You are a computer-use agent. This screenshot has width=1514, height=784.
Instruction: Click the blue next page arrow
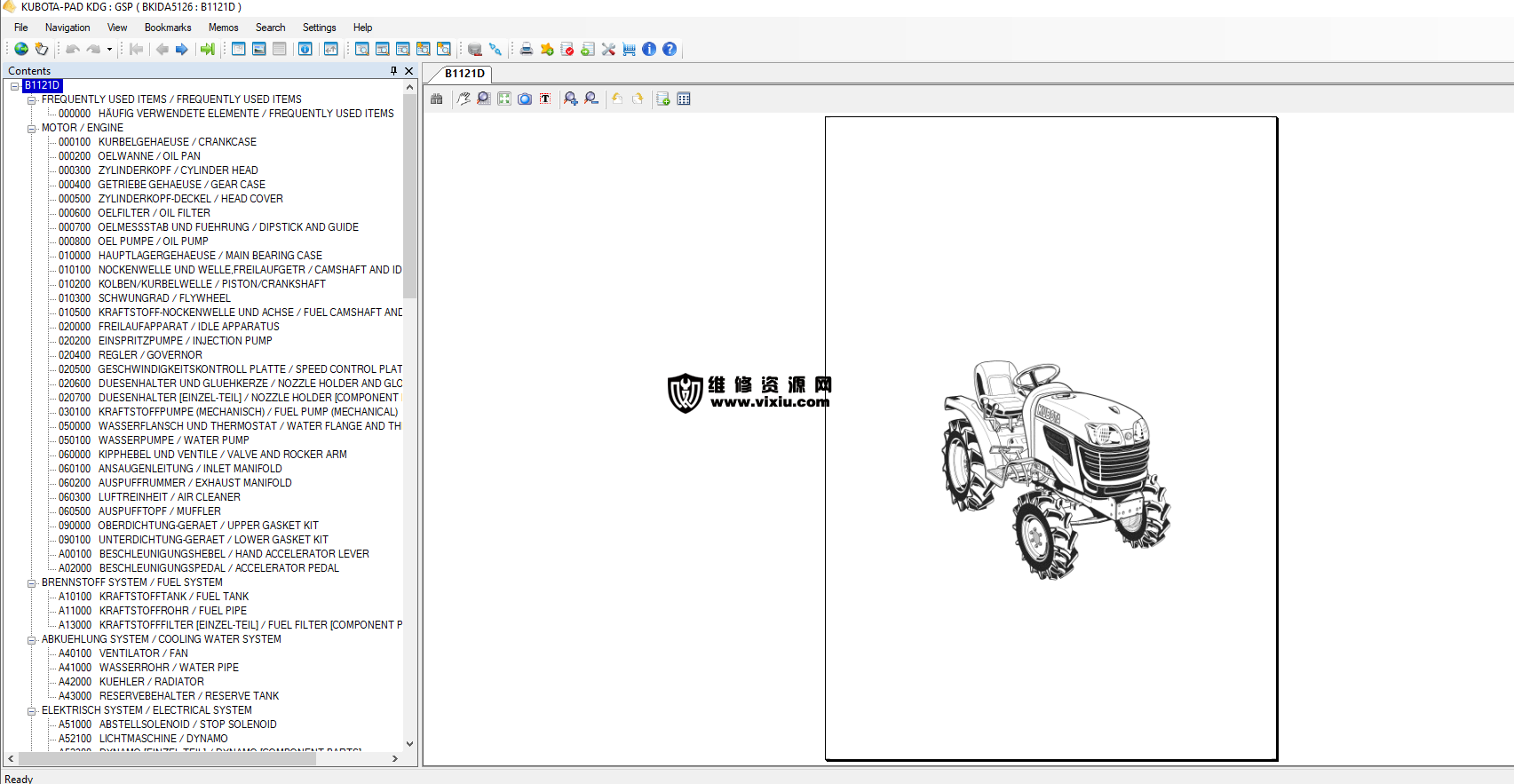point(182,49)
